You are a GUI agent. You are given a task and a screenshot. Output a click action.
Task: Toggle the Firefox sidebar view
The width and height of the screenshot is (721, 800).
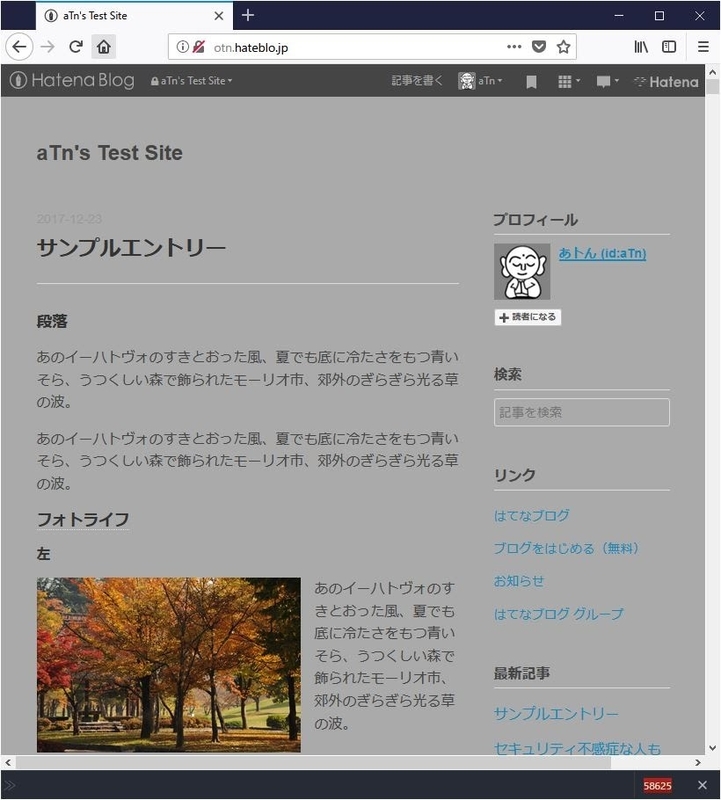point(669,47)
